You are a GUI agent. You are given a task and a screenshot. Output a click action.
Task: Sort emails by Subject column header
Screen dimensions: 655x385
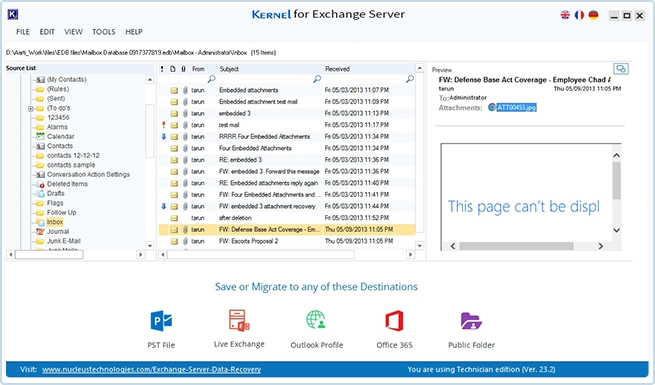point(229,69)
